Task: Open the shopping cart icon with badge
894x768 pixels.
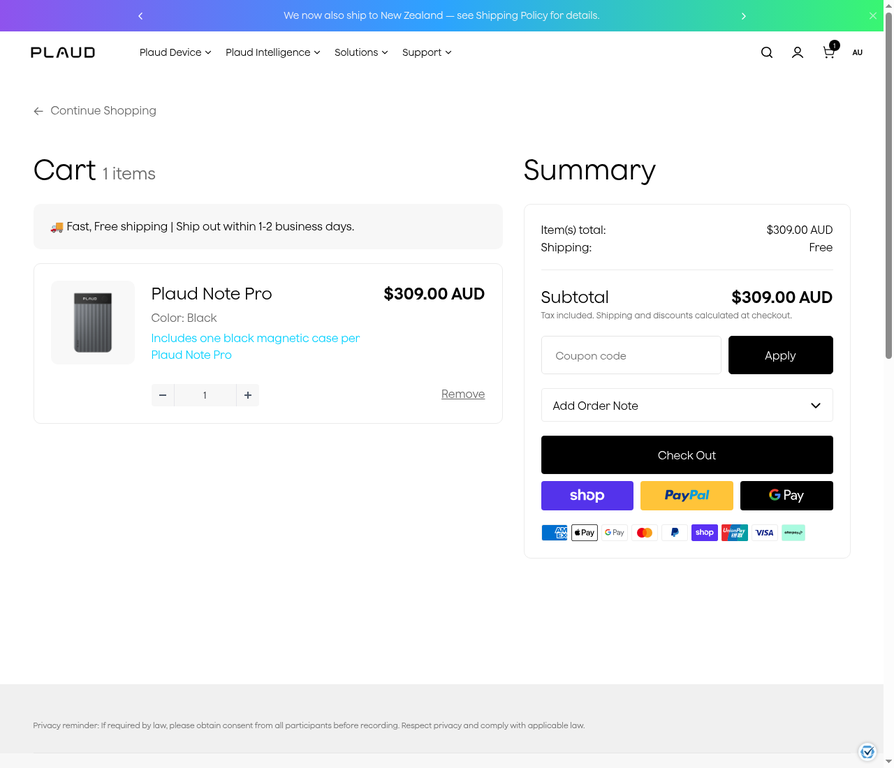Action: coord(829,52)
